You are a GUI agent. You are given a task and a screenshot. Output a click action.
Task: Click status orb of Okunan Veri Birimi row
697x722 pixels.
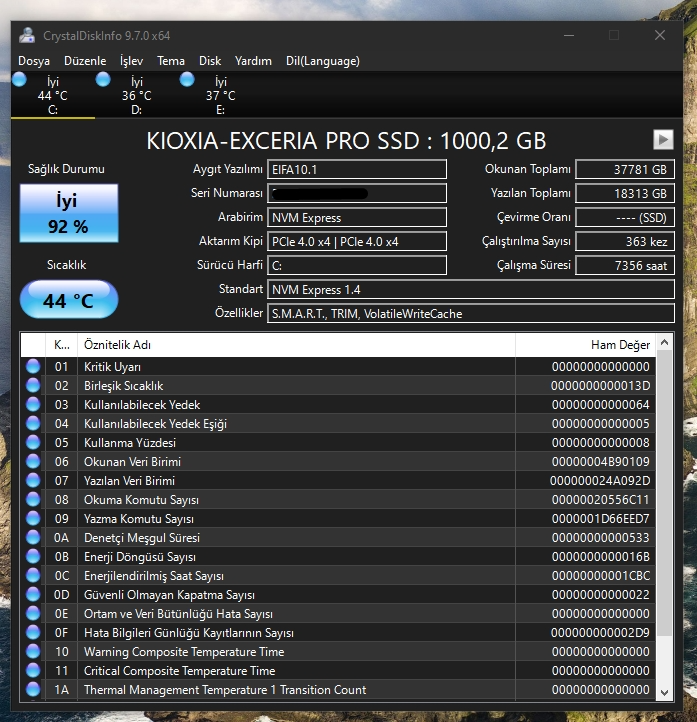point(33,461)
